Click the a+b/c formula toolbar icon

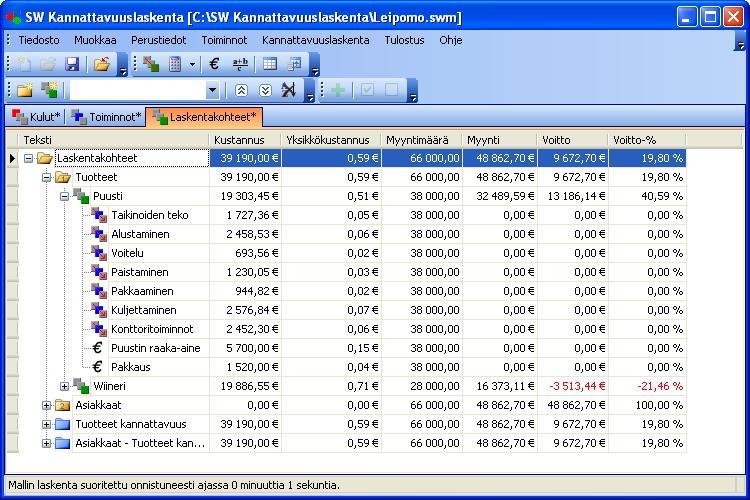[x=240, y=64]
